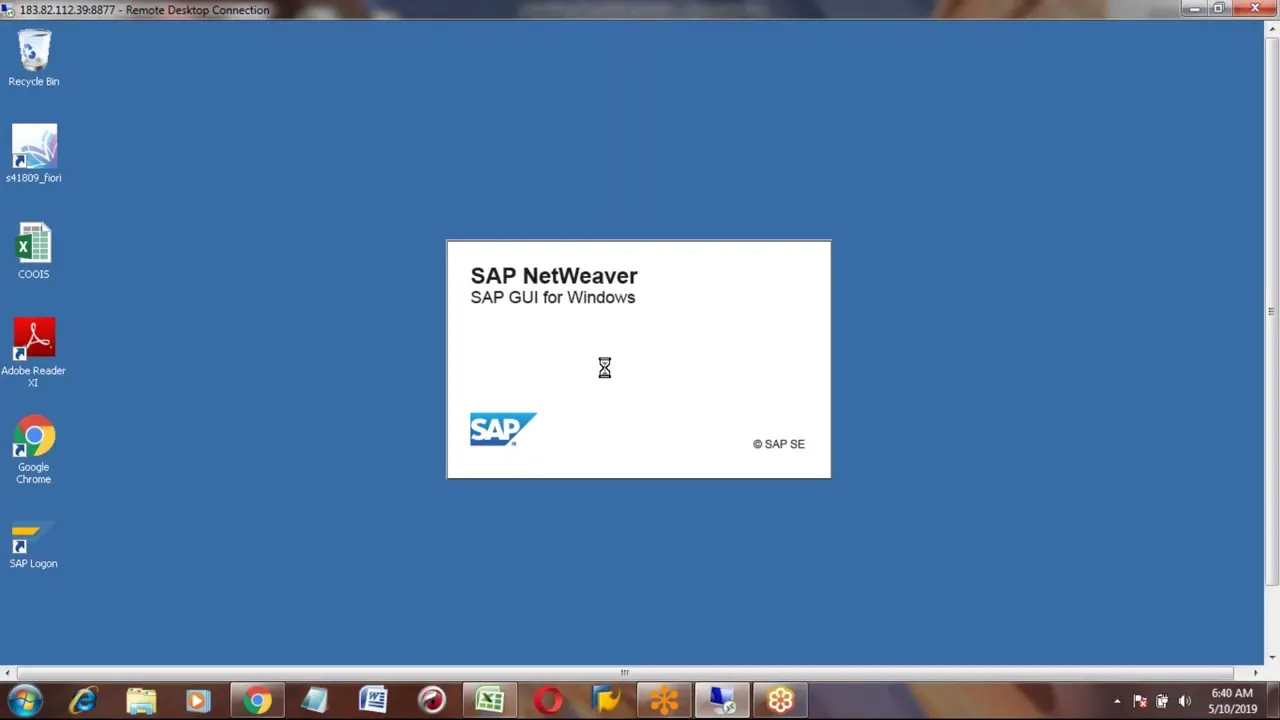Open the volume speaker tray icon
The height and width of the screenshot is (720, 1280).
(1185, 701)
